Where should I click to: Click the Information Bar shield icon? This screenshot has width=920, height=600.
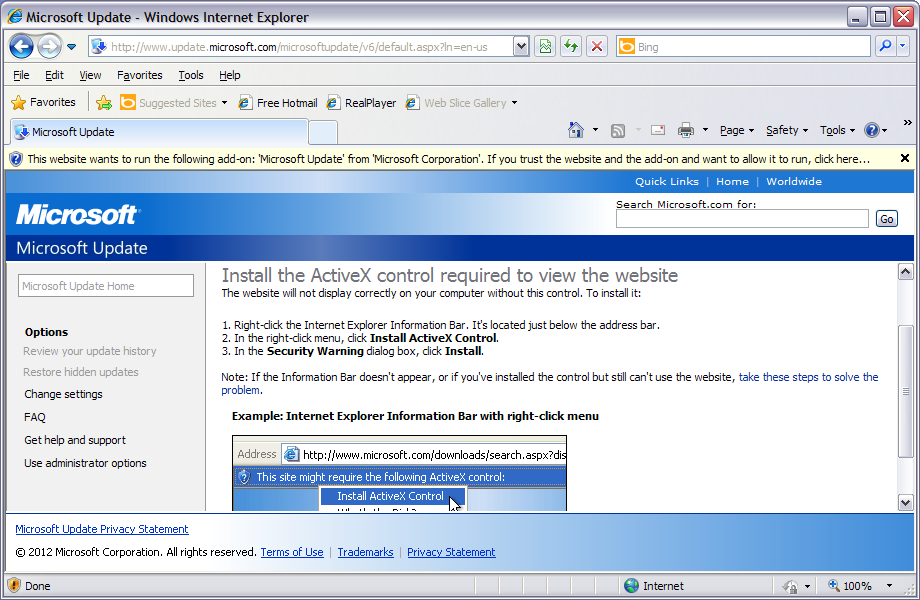16,159
